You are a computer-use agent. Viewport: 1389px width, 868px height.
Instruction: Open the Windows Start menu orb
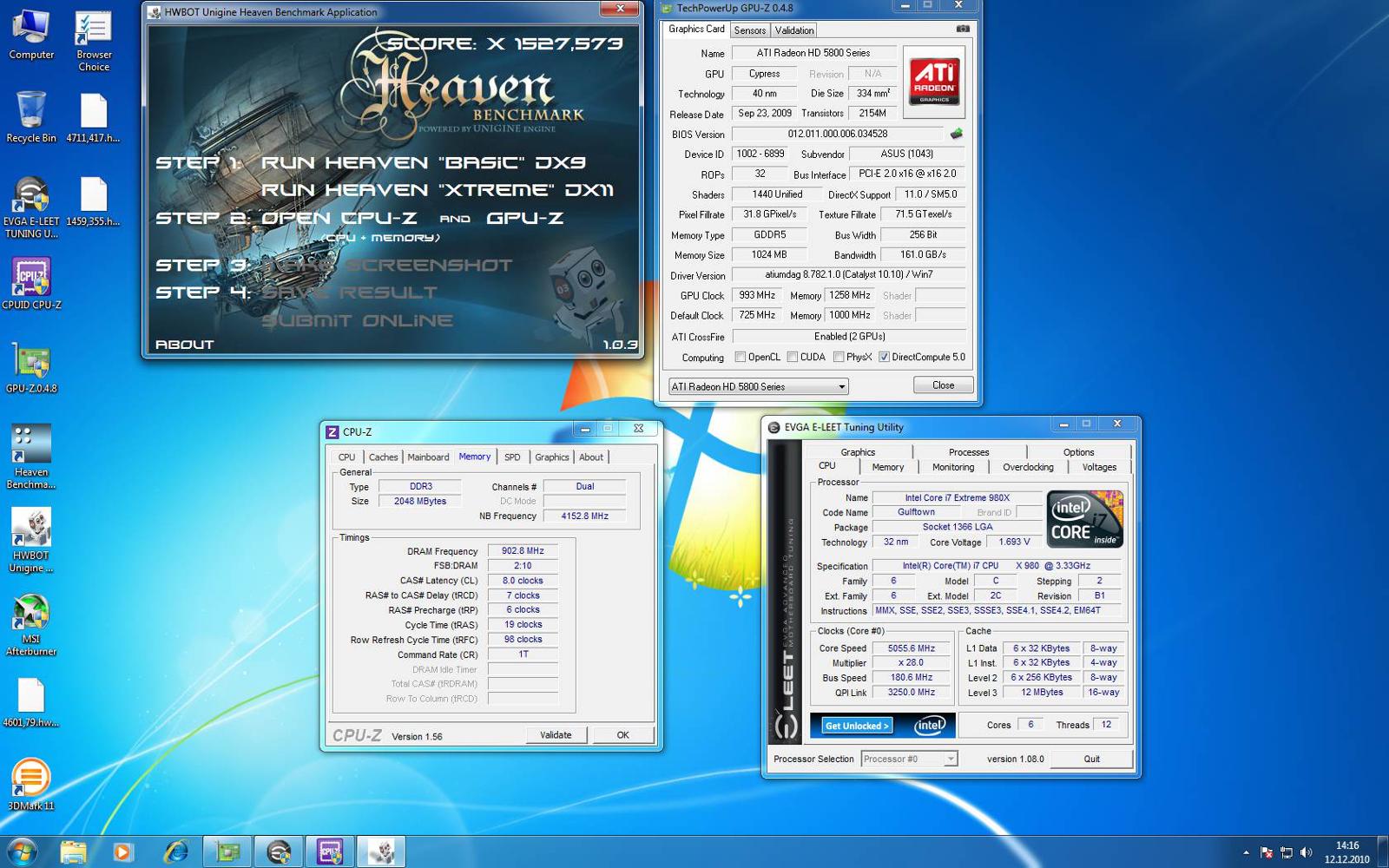pos(22,852)
